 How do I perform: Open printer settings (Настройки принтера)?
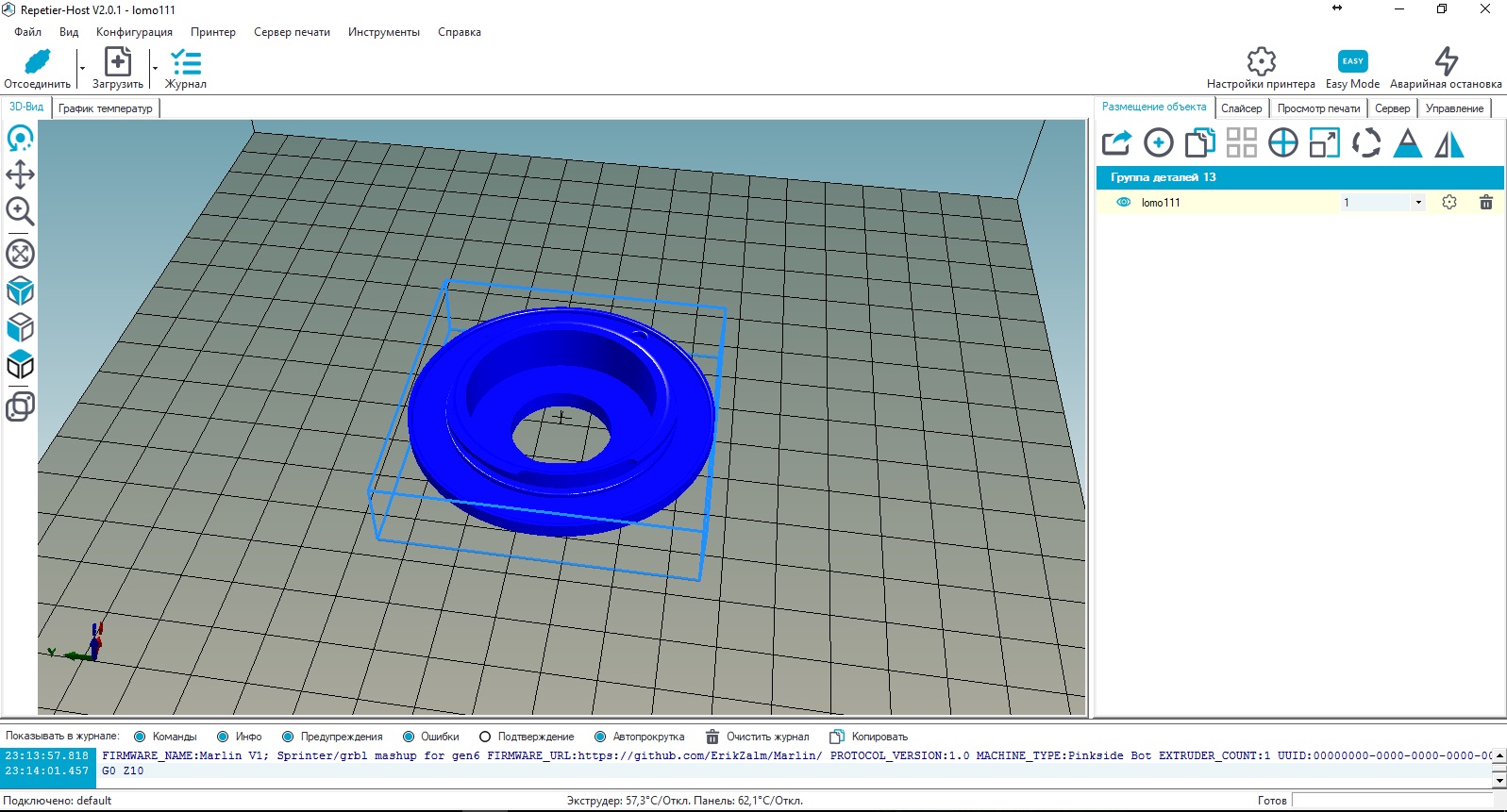[1261, 62]
